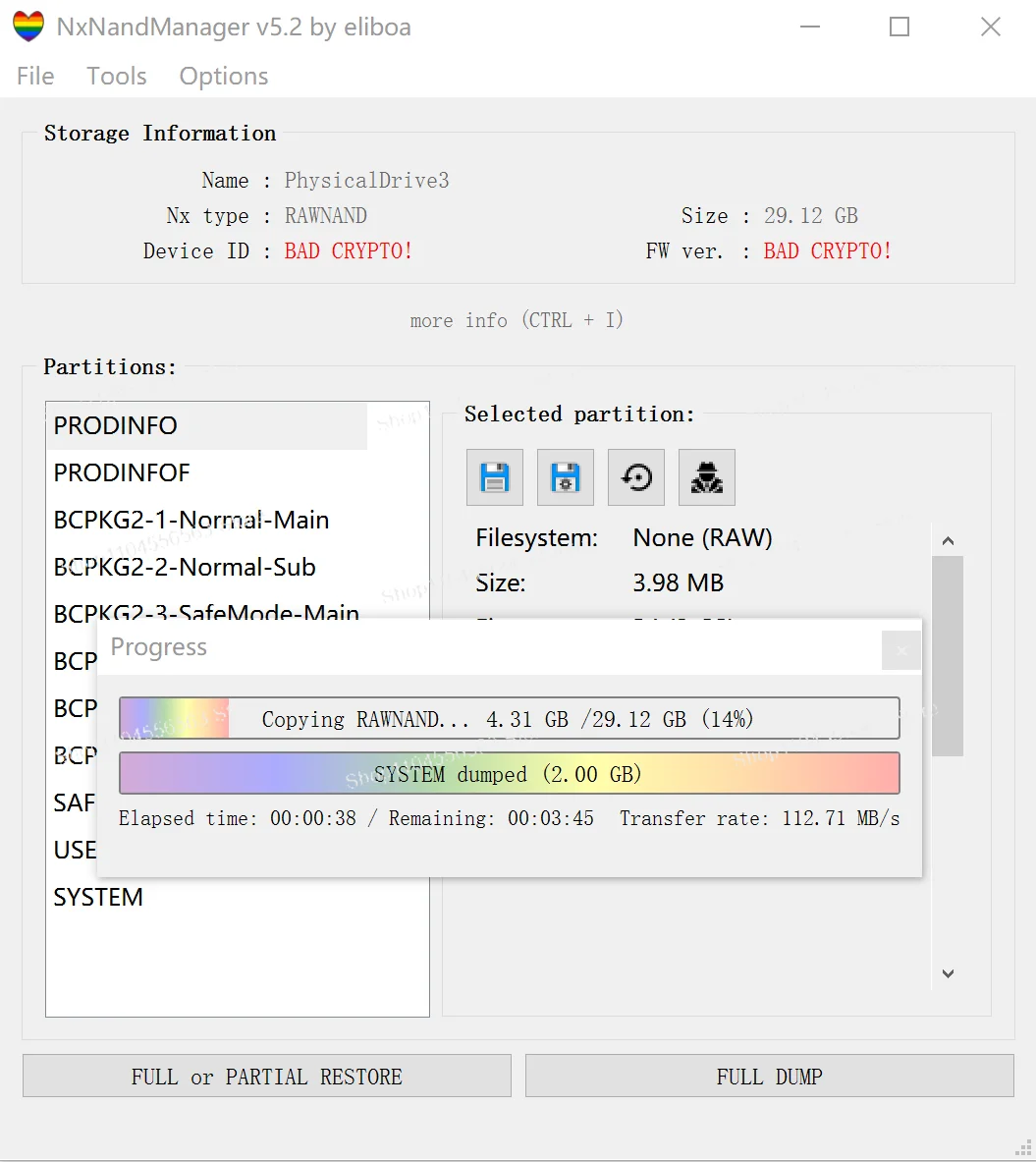Viewport: 1036px width, 1162px height.
Task: Click the Copying RAWNAND progress bar
Action: tap(509, 718)
